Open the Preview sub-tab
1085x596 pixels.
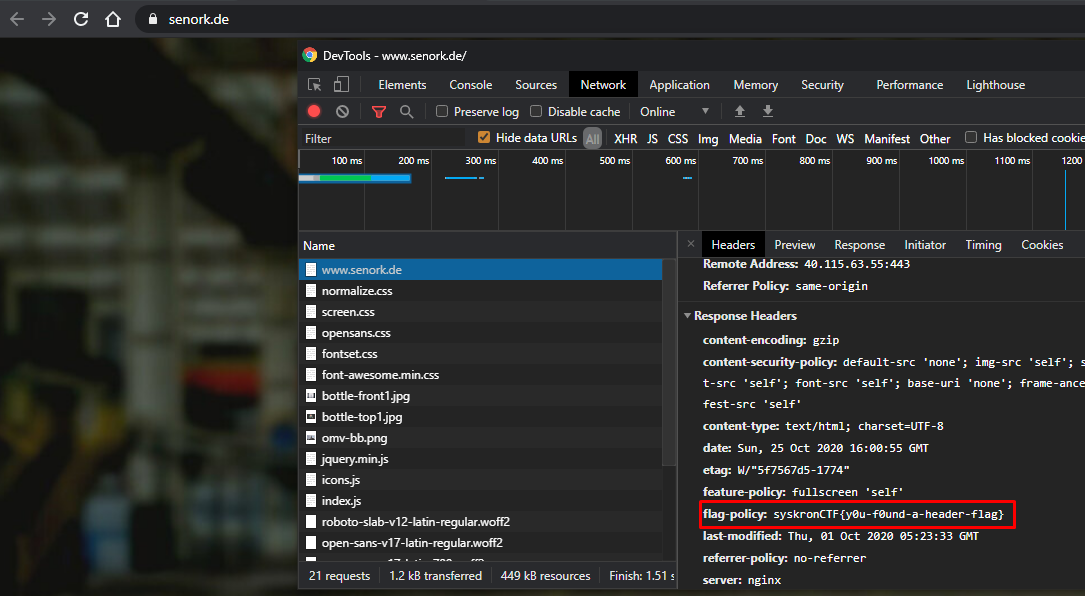coord(794,244)
